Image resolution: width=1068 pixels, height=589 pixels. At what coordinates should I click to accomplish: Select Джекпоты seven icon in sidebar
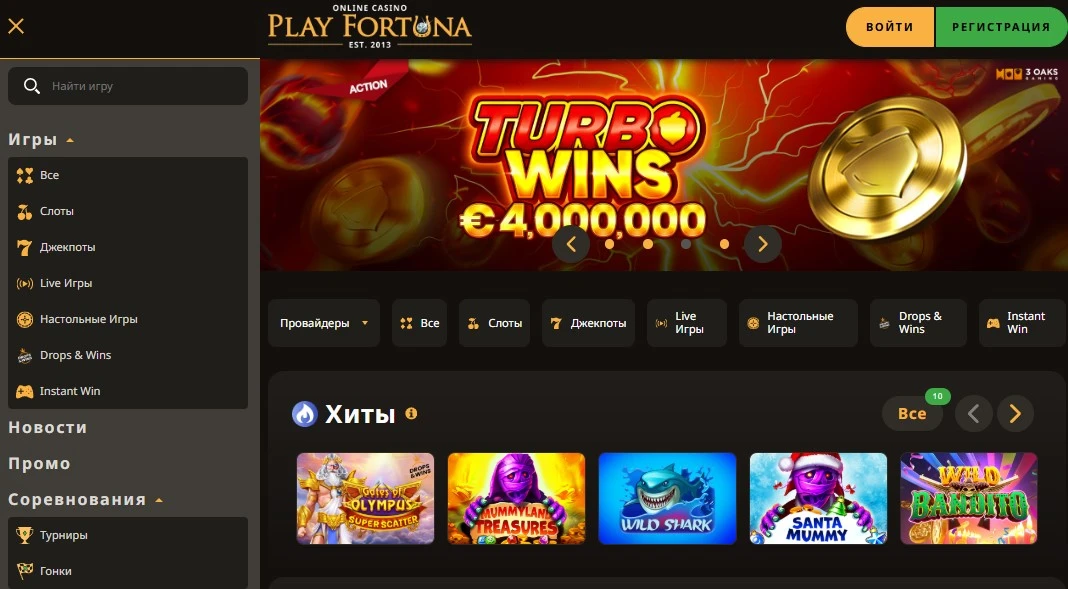click(x=25, y=248)
